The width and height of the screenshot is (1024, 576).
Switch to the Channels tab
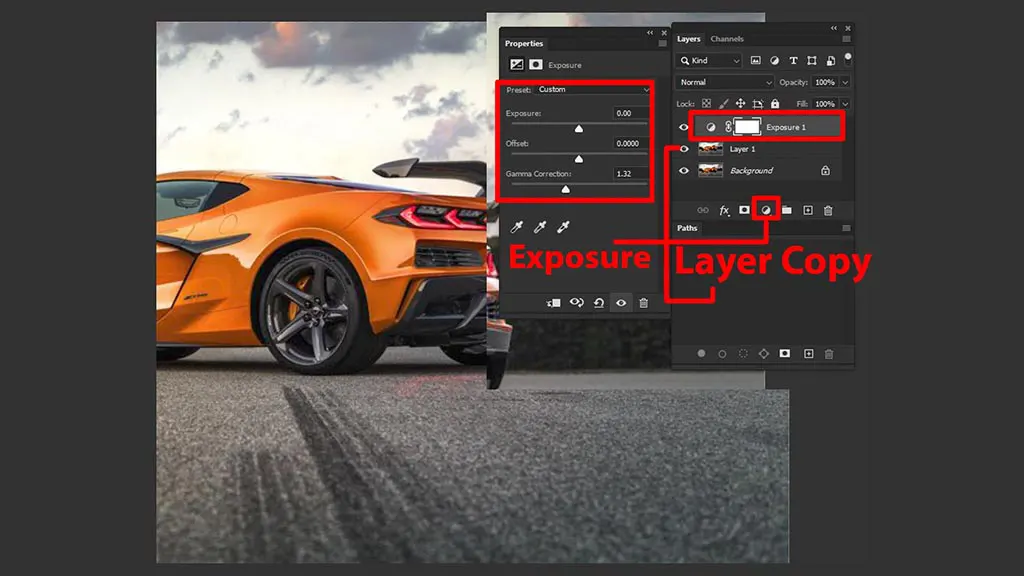(x=727, y=39)
